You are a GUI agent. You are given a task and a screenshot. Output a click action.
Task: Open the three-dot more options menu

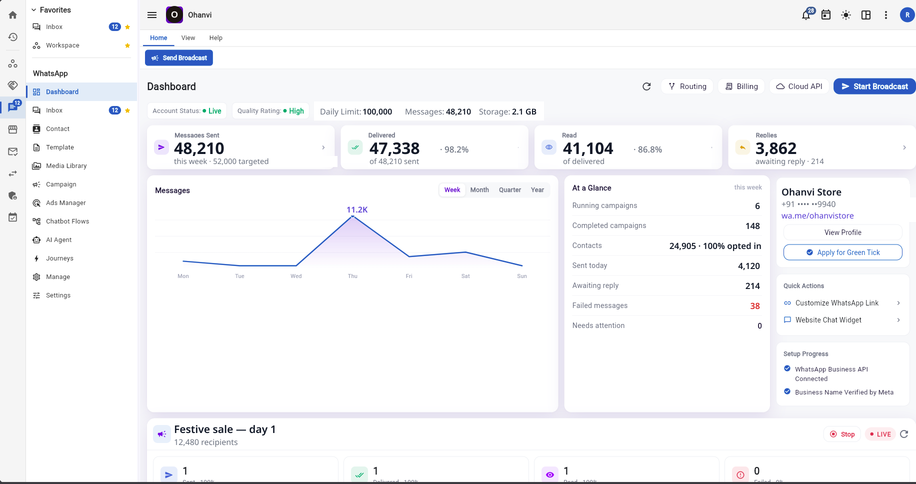point(886,15)
